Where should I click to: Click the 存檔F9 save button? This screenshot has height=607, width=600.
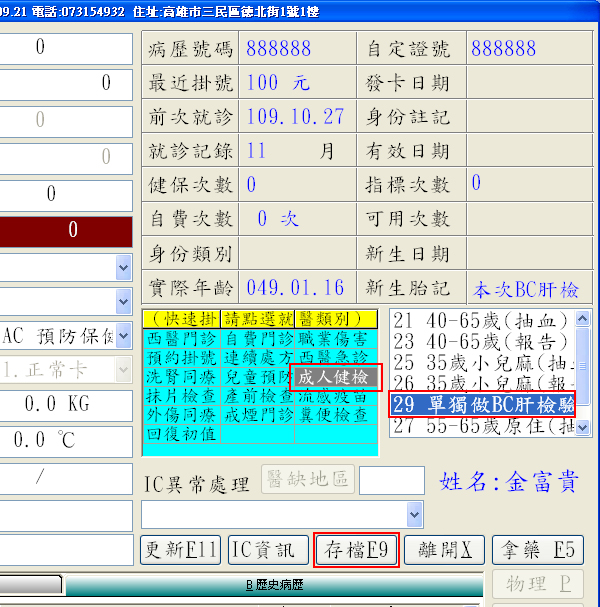[x=357, y=550]
